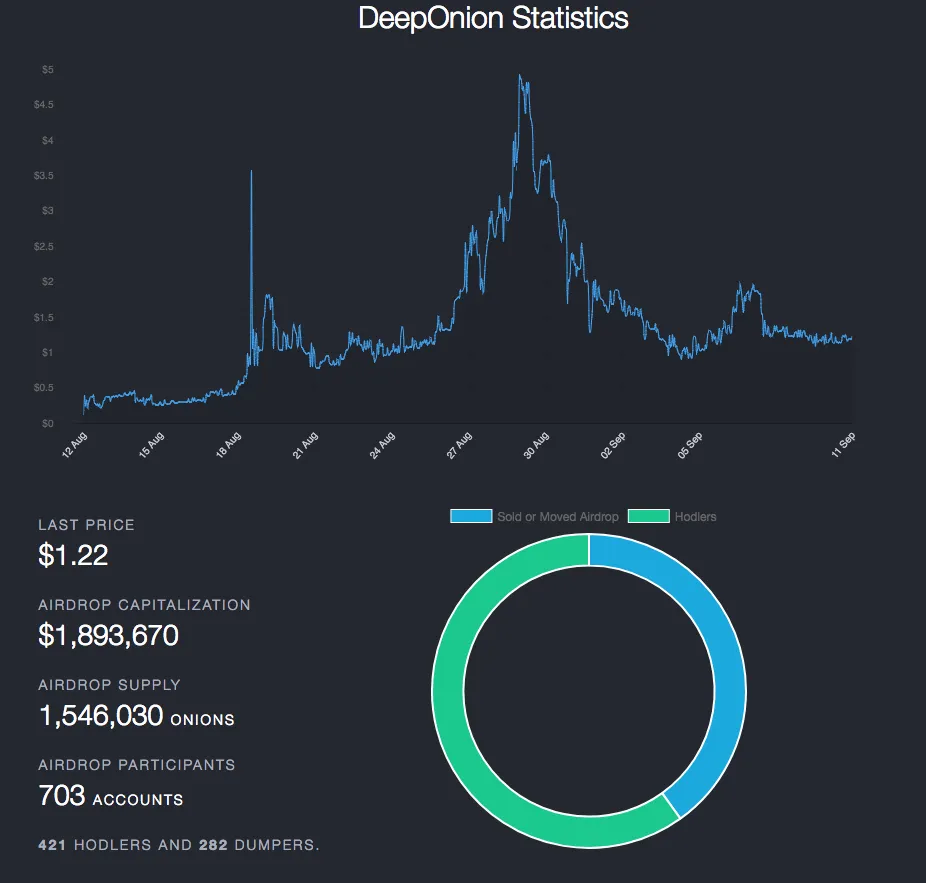Click the 30 Aug axis label

tap(536, 445)
